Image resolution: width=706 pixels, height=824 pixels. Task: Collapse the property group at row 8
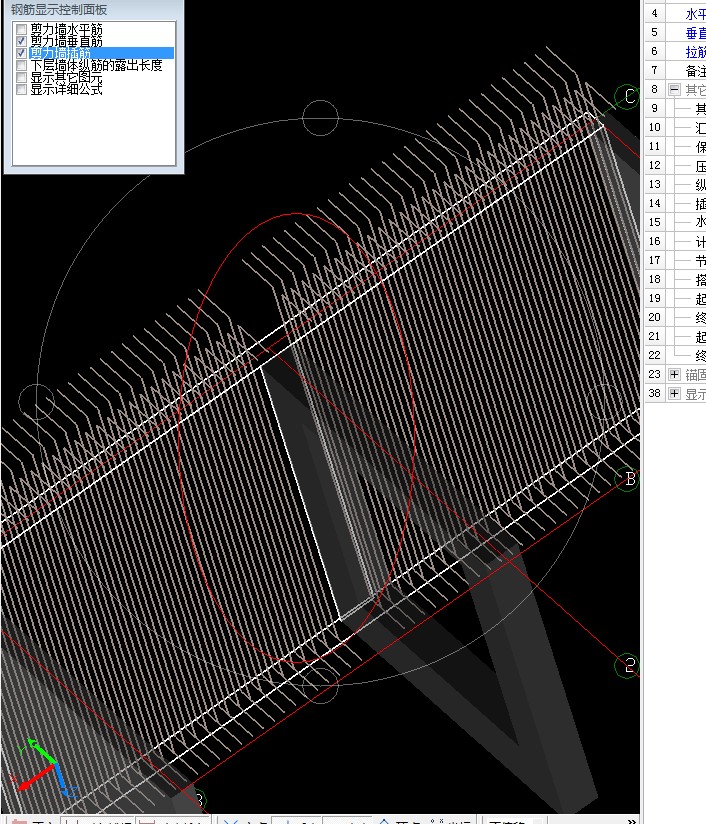674,89
